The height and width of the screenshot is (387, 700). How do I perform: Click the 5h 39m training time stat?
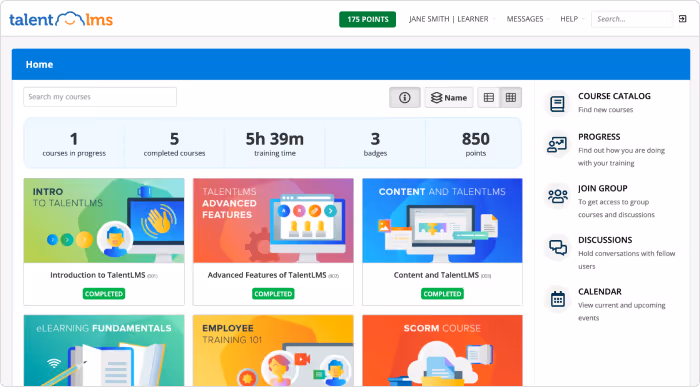tap(275, 144)
